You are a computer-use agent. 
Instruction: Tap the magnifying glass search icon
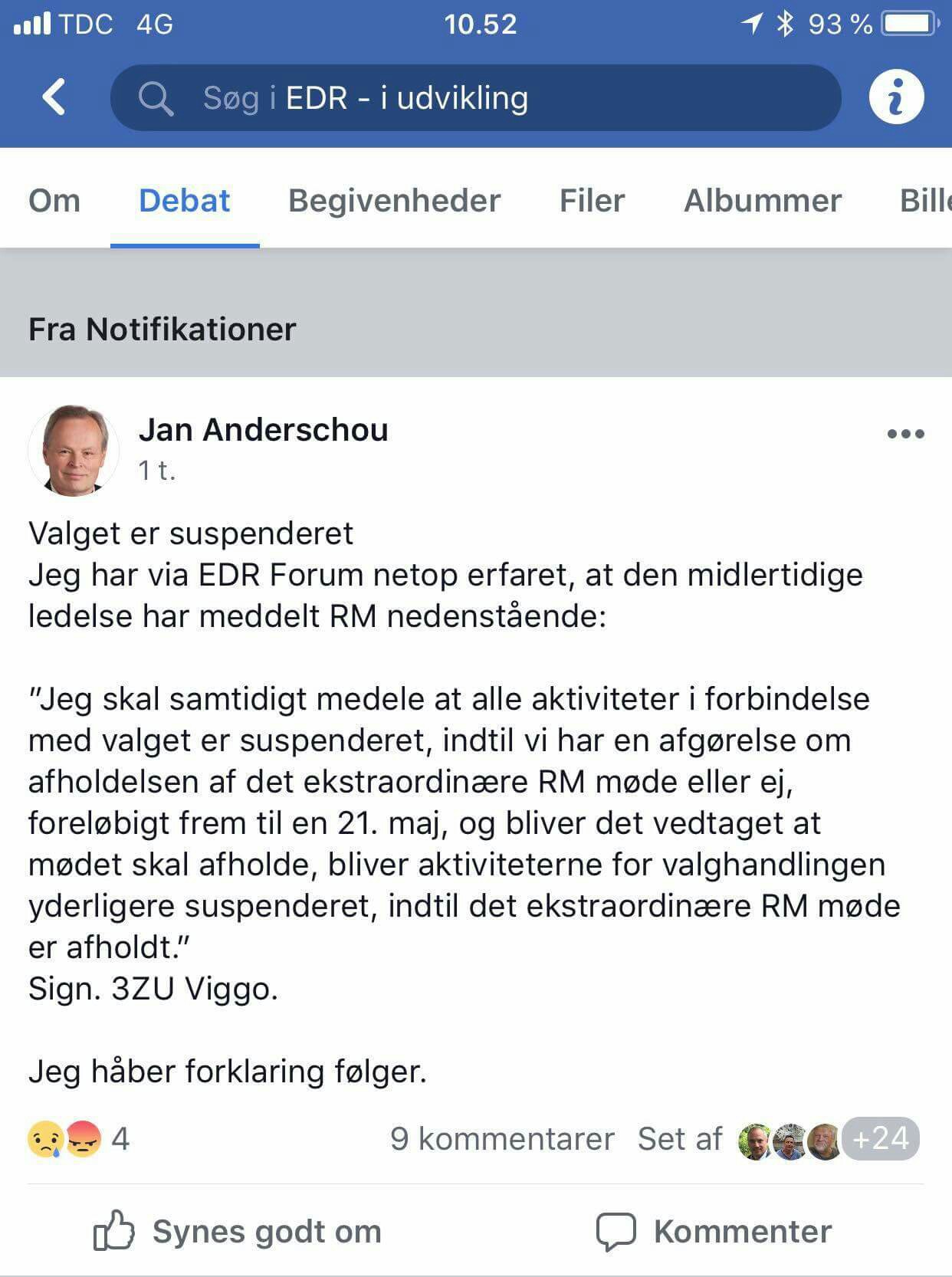pyautogui.click(x=156, y=98)
